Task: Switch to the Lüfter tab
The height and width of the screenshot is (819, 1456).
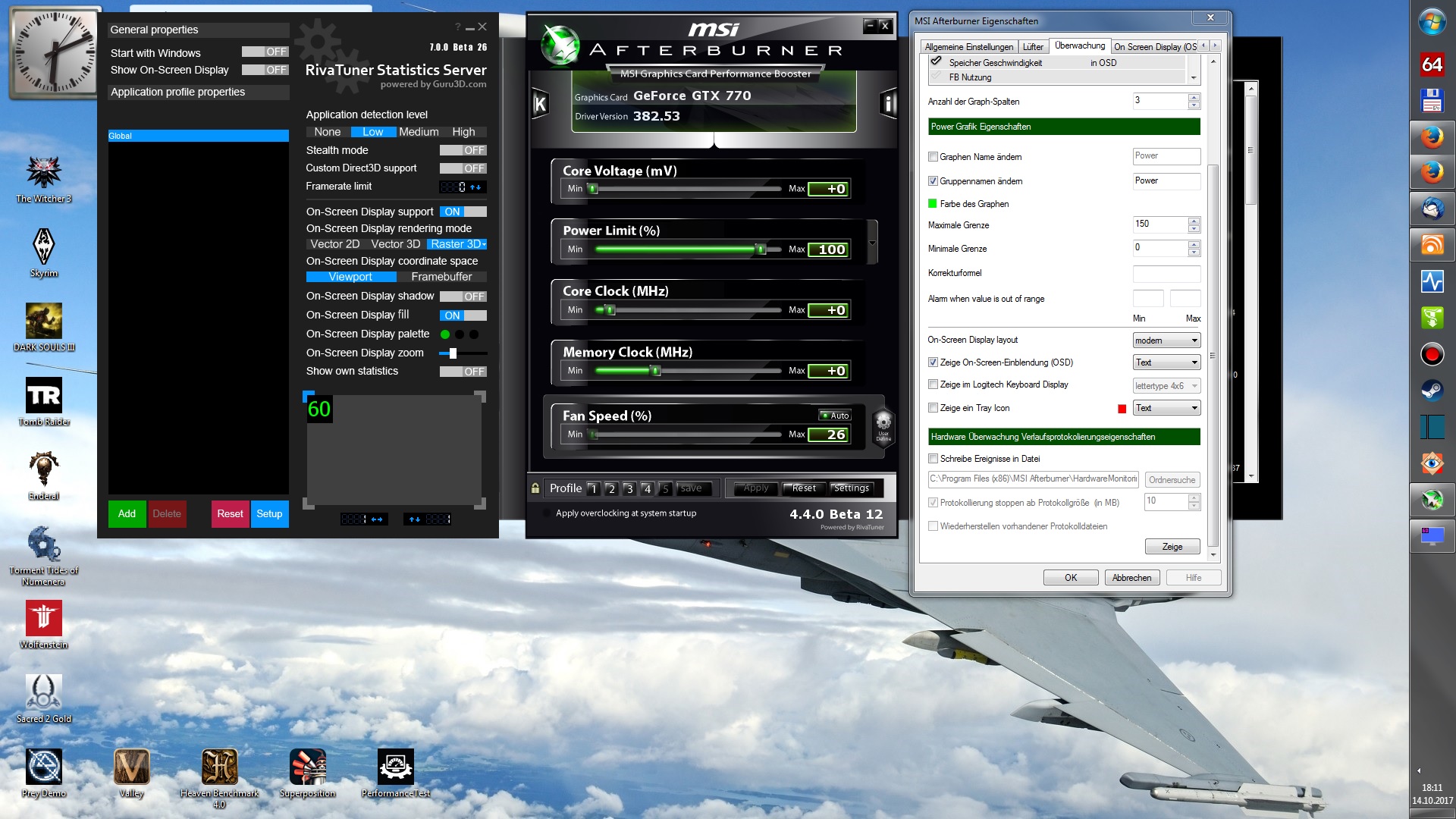Action: coord(1033,47)
